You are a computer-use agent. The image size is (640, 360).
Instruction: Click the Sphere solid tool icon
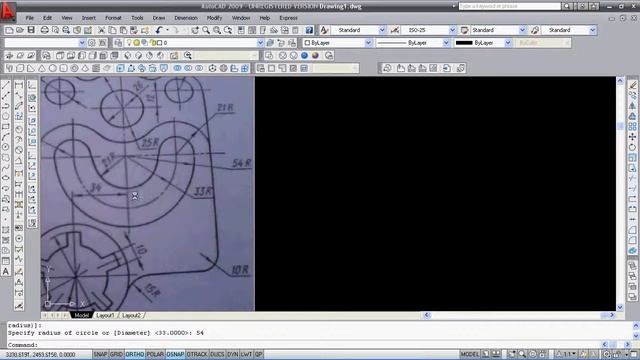click(x=53, y=68)
